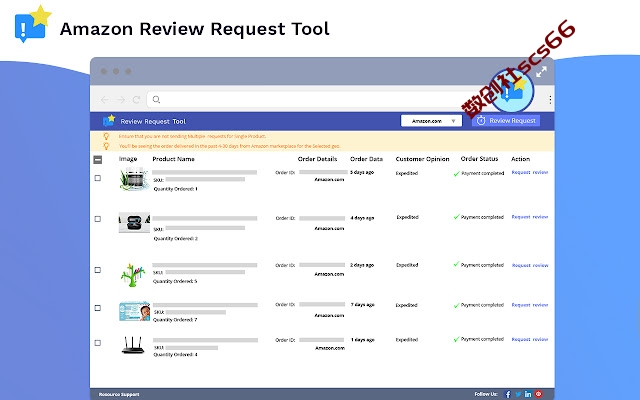
Task: Check the box for Quantity Ordered: 2 row
Action: [98, 219]
